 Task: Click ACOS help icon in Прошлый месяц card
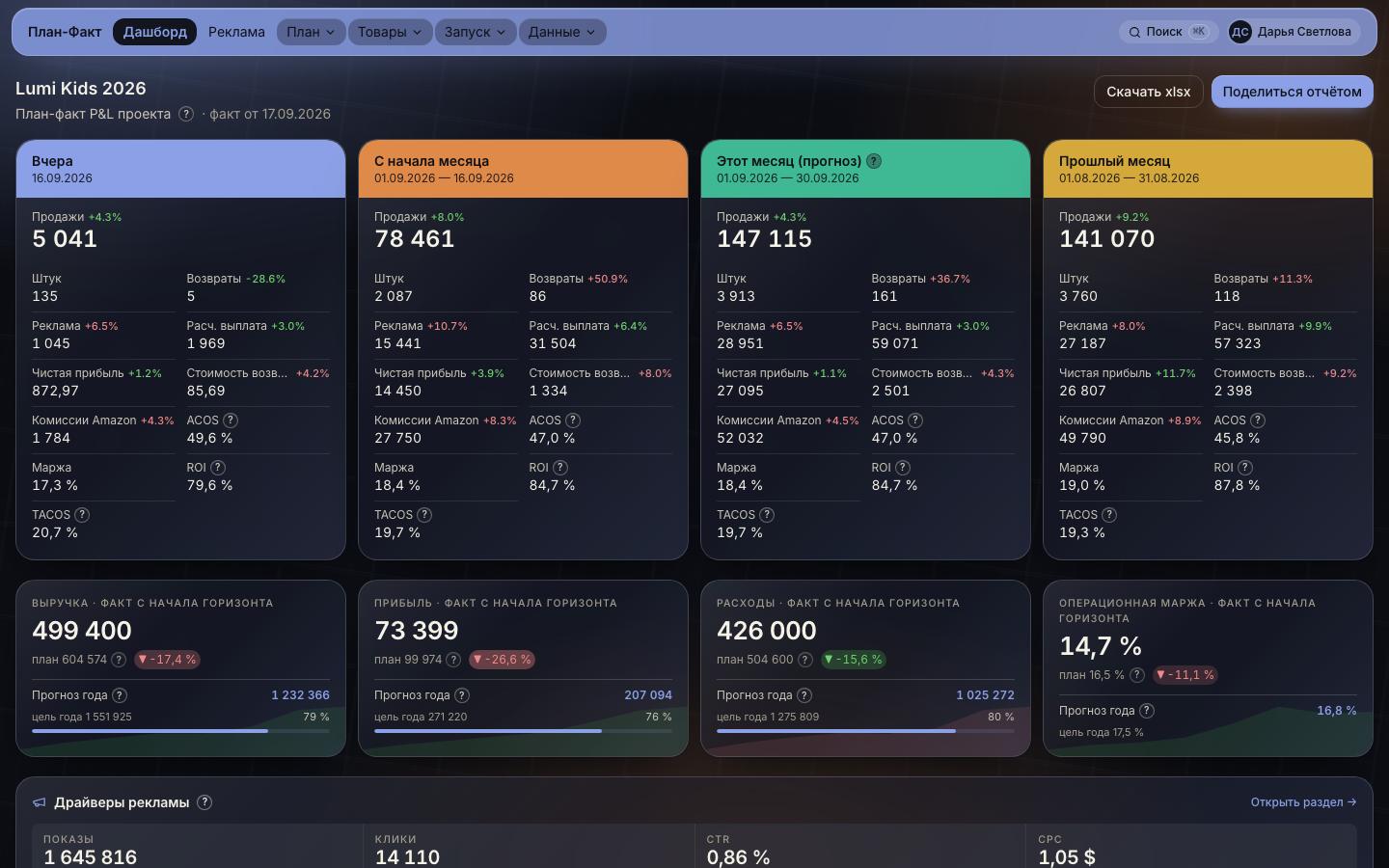coord(1258,420)
